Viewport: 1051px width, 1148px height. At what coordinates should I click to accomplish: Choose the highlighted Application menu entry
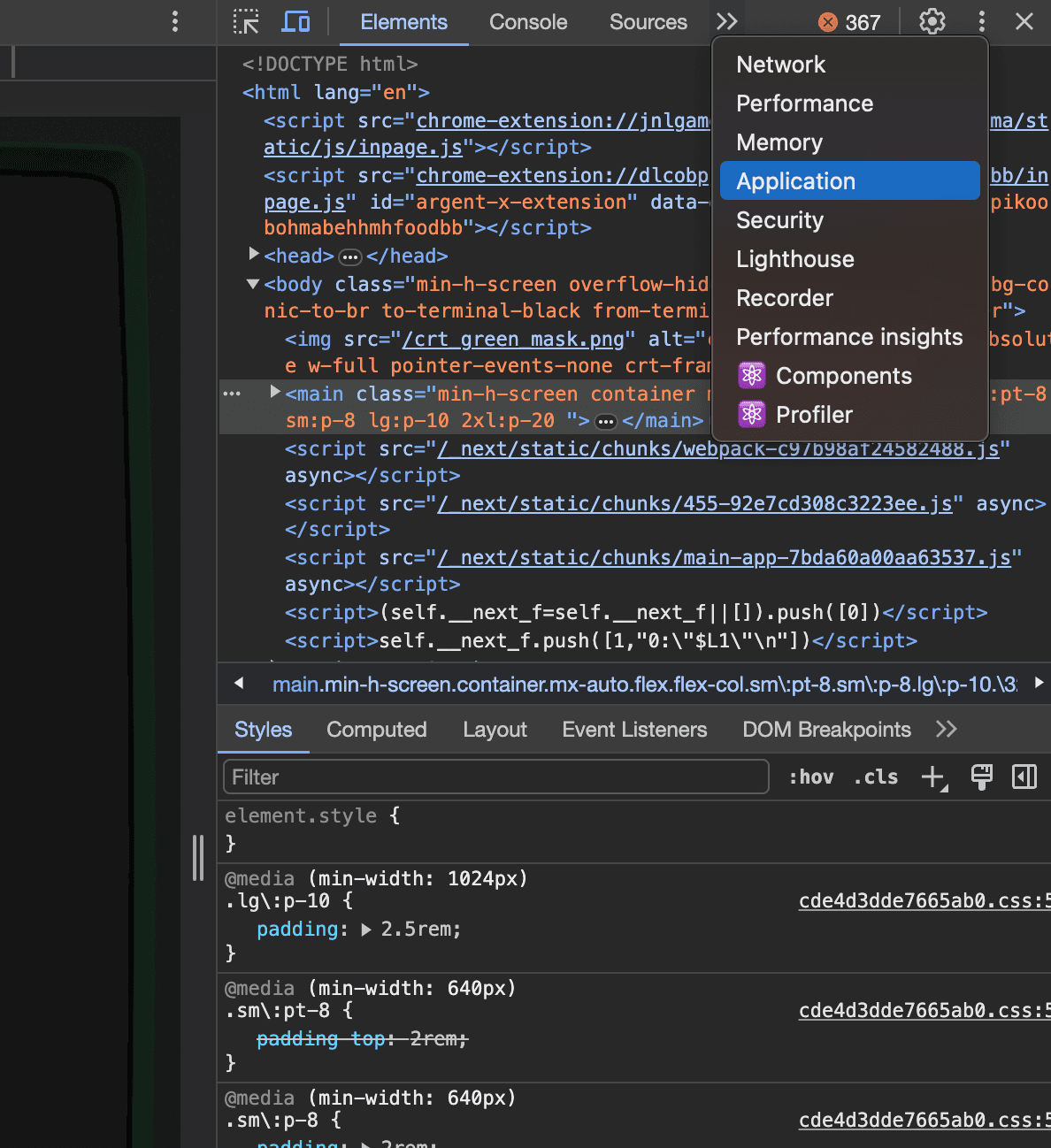[x=850, y=181]
